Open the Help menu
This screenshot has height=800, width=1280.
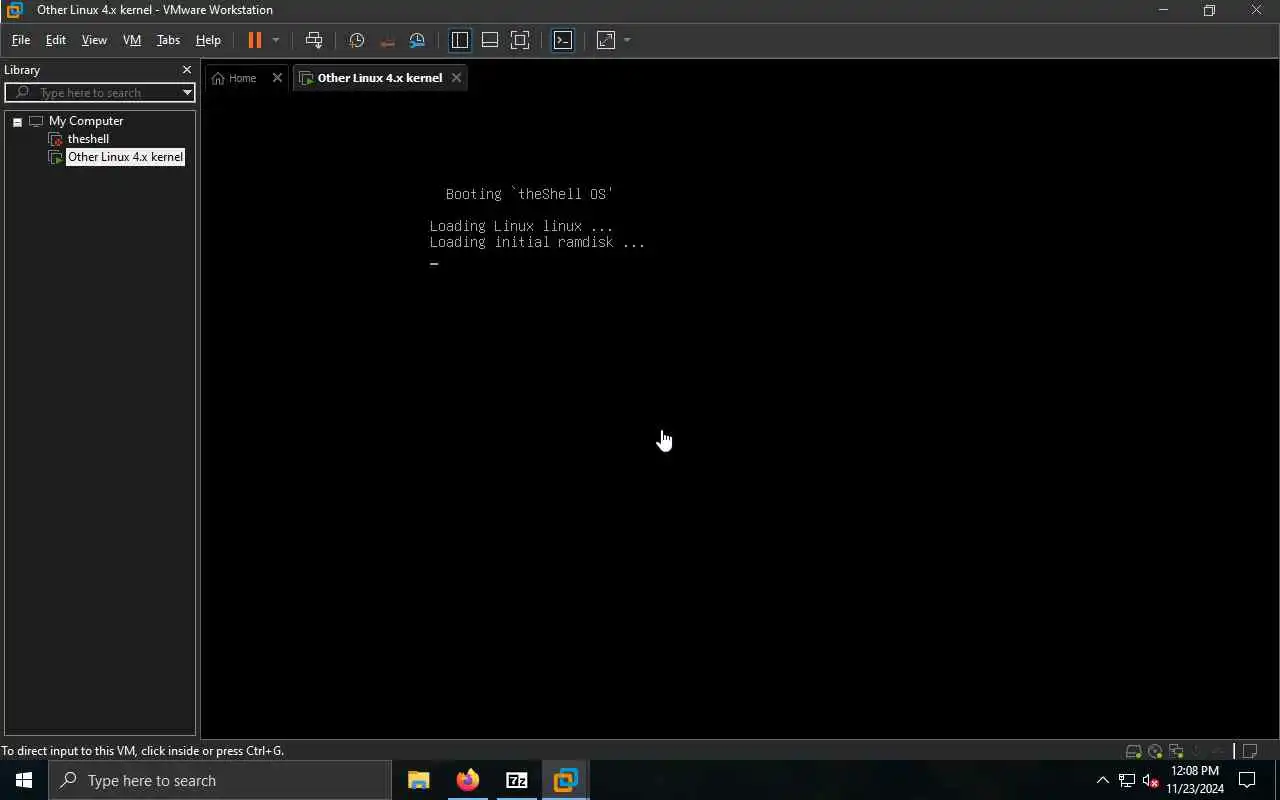[208, 40]
